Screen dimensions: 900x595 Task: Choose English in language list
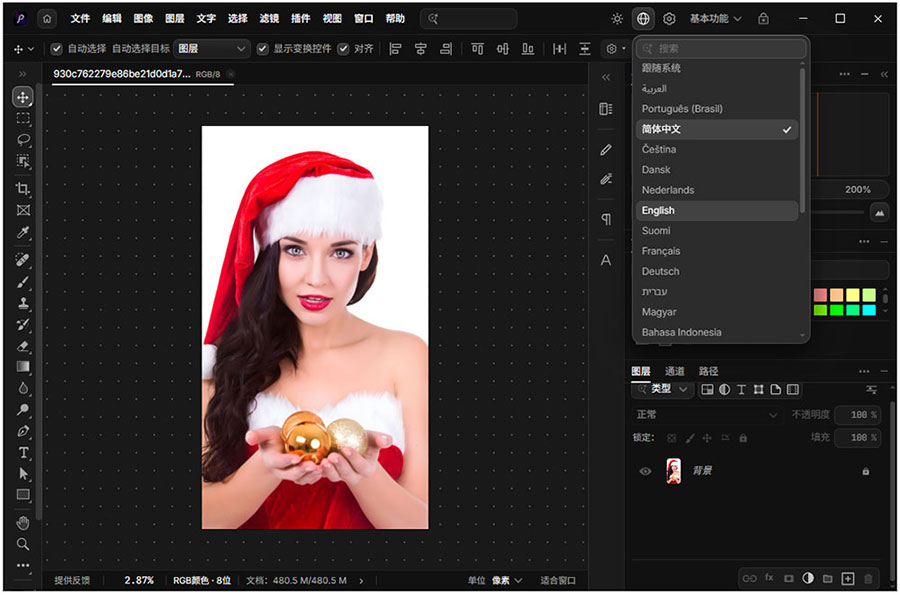(x=717, y=211)
